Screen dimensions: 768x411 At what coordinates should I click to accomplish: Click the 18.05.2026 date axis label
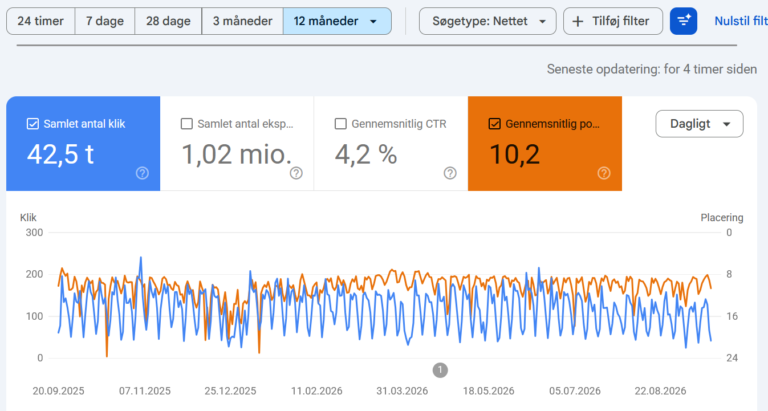point(488,391)
